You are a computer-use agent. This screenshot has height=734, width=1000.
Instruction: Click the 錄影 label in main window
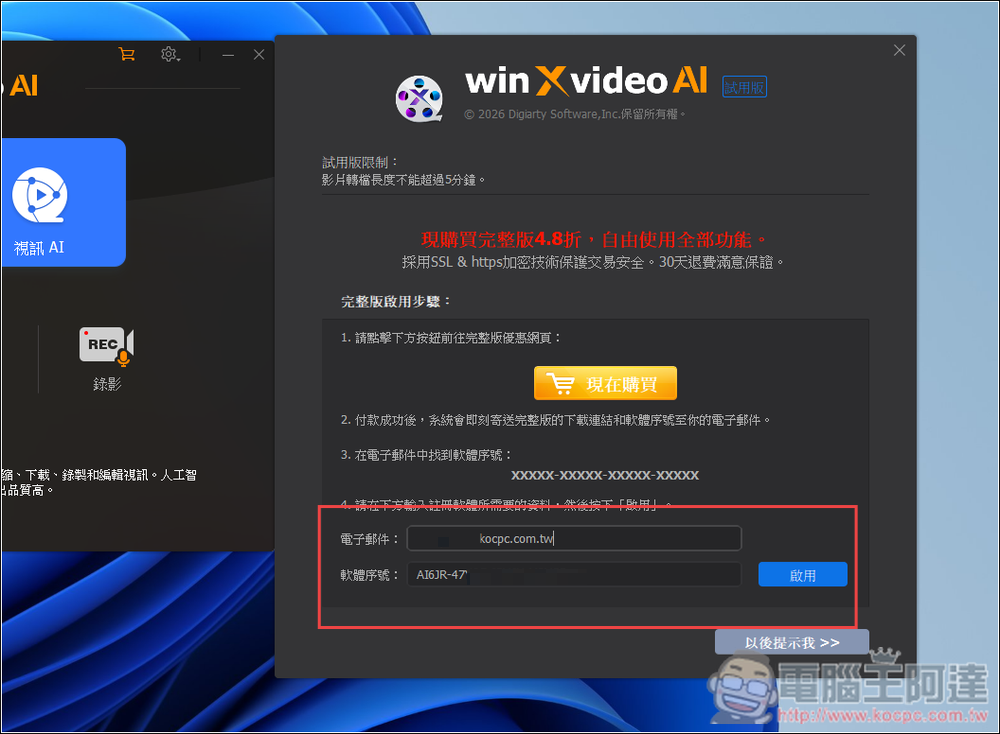[107, 384]
